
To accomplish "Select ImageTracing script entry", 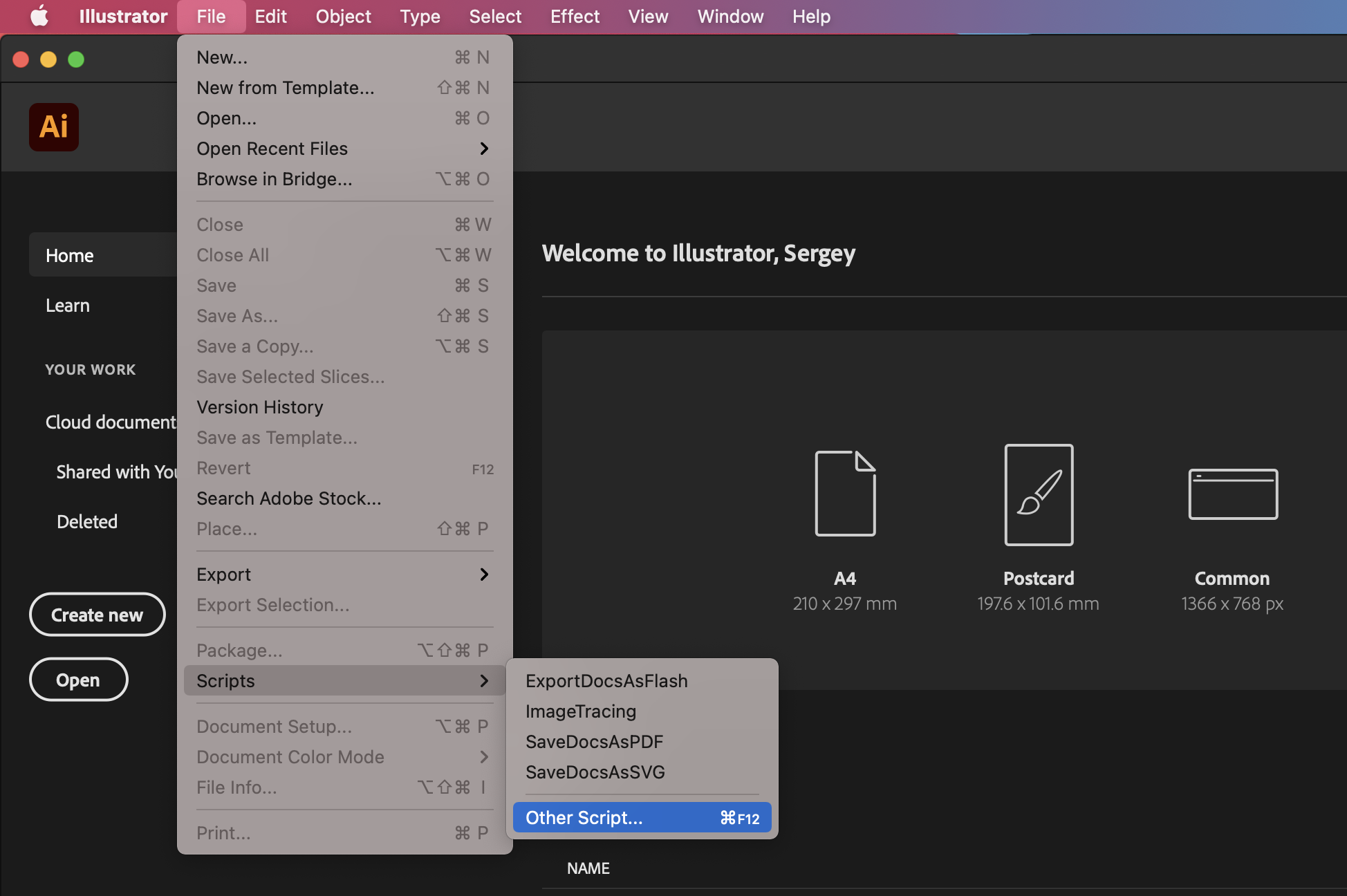I will coord(580,711).
